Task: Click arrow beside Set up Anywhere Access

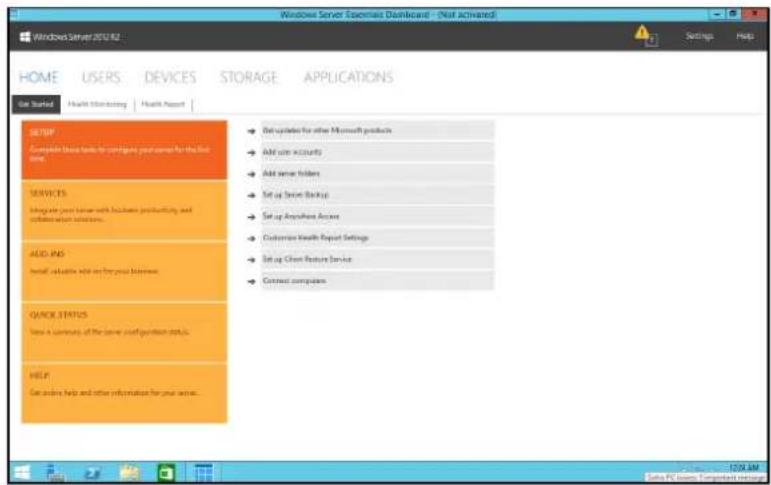Action: (252, 216)
